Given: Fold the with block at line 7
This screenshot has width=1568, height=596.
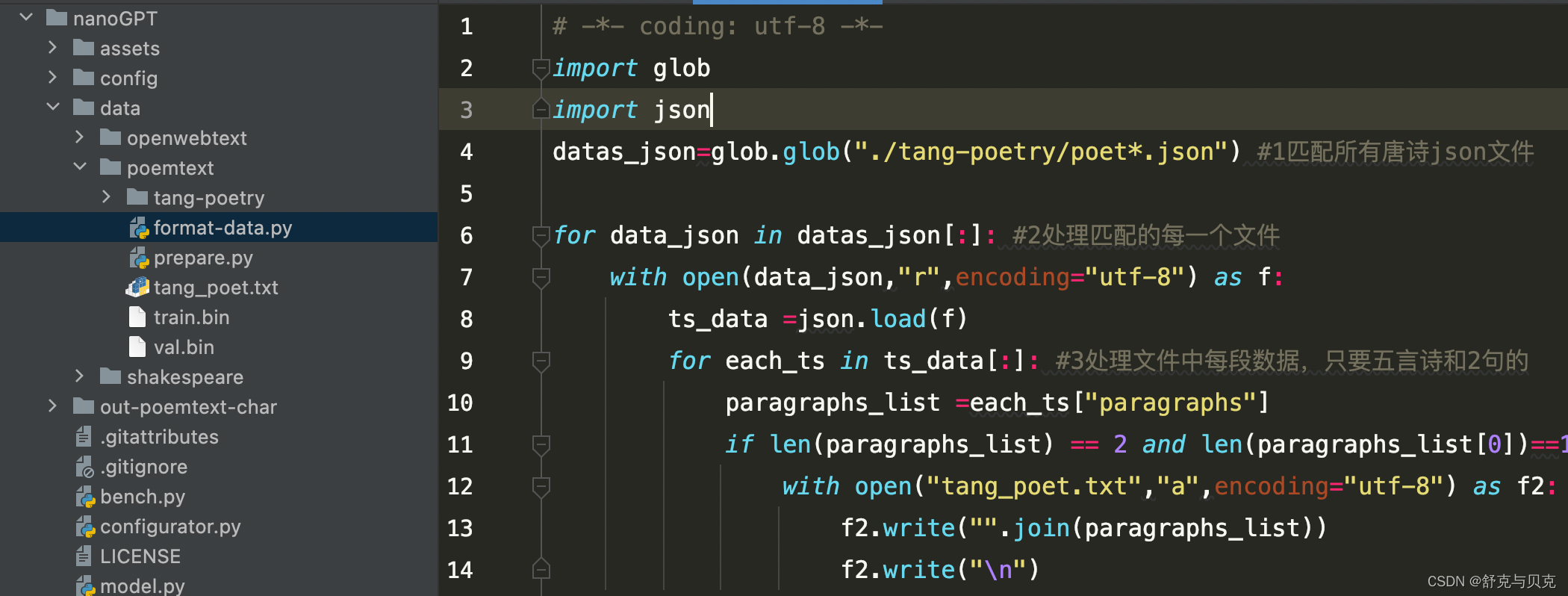Looking at the screenshot, I should (x=541, y=278).
